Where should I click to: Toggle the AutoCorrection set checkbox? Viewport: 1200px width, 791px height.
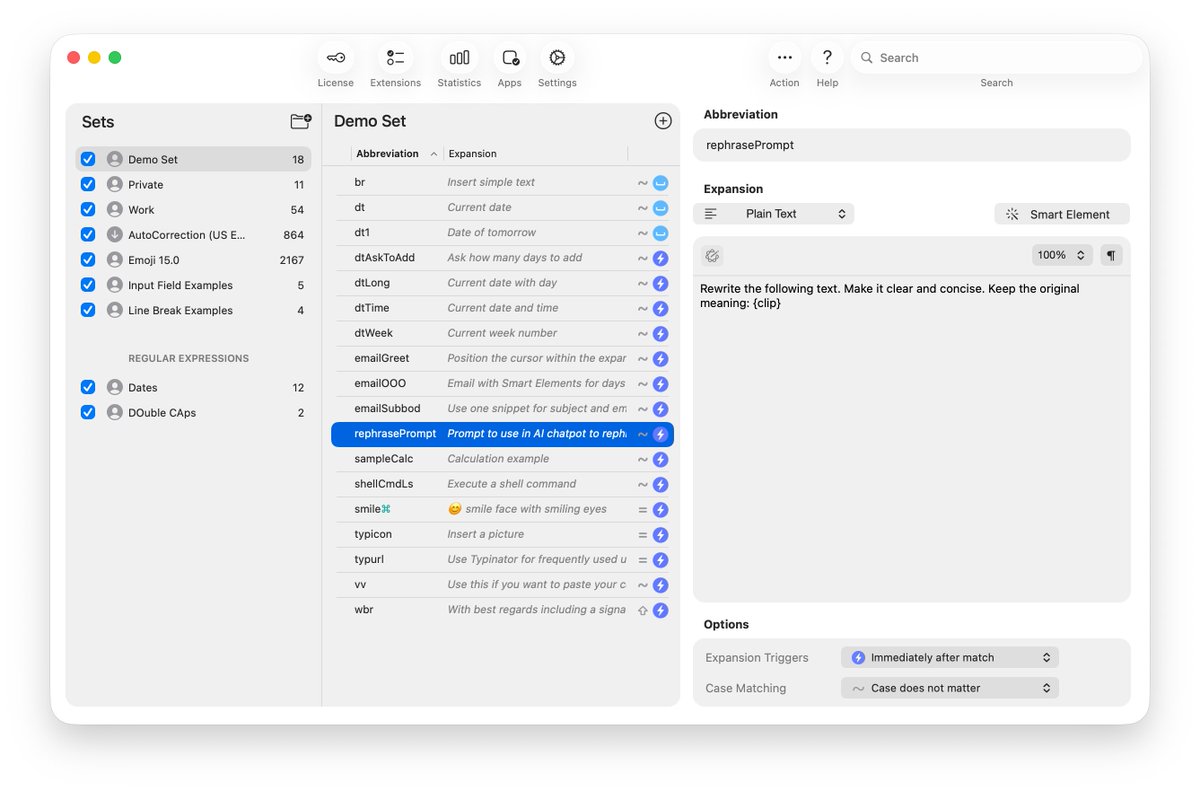coord(88,235)
